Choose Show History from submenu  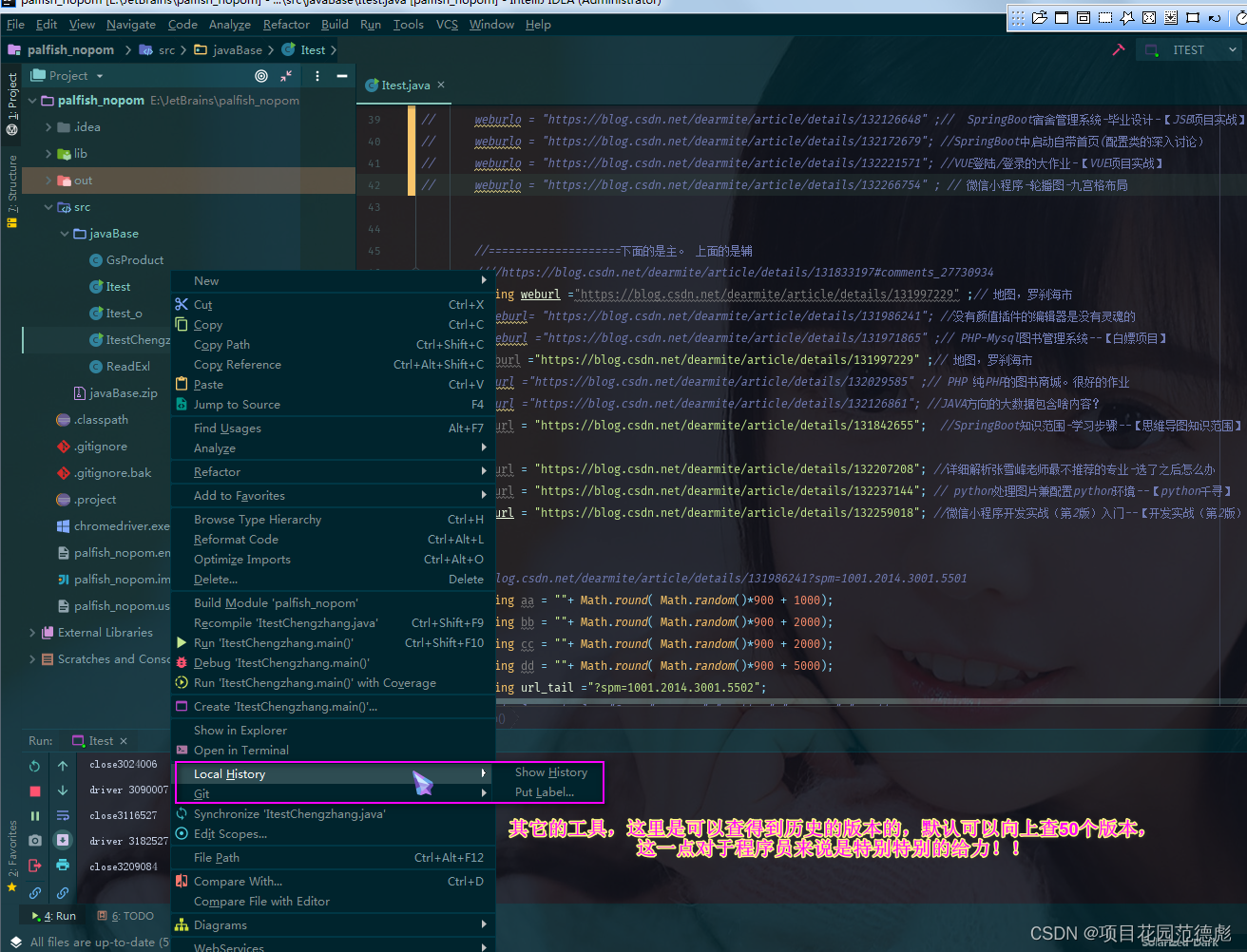[551, 772]
